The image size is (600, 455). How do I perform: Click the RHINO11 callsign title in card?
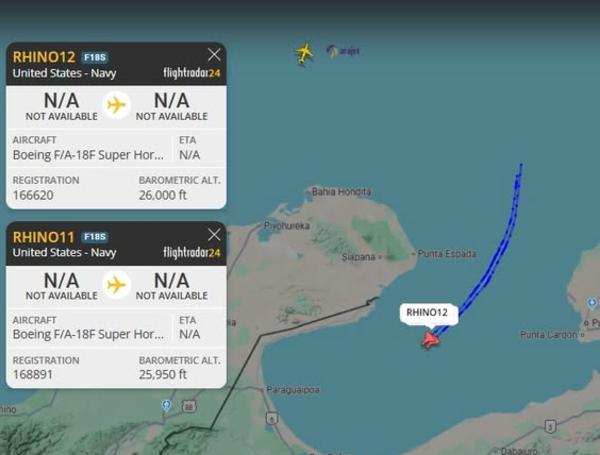[x=44, y=237]
